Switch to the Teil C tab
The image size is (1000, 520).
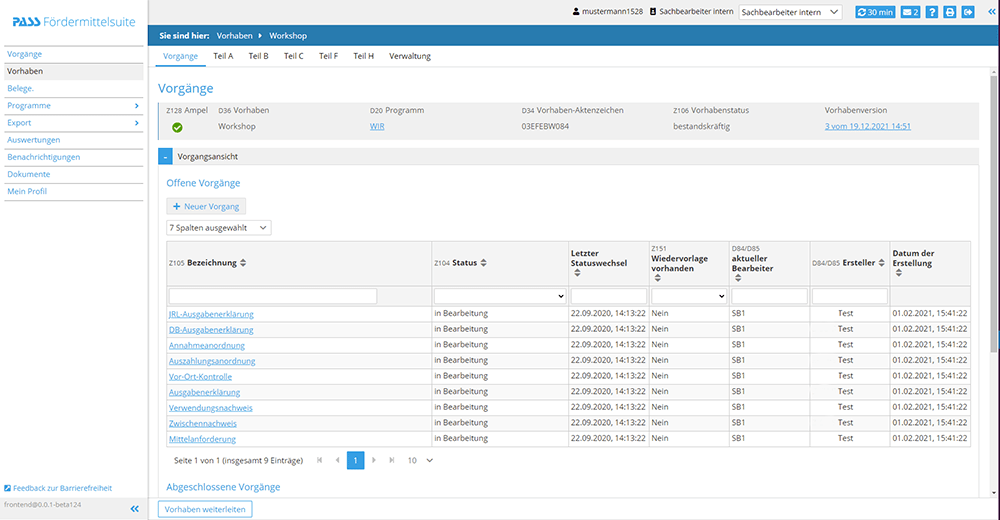point(293,56)
